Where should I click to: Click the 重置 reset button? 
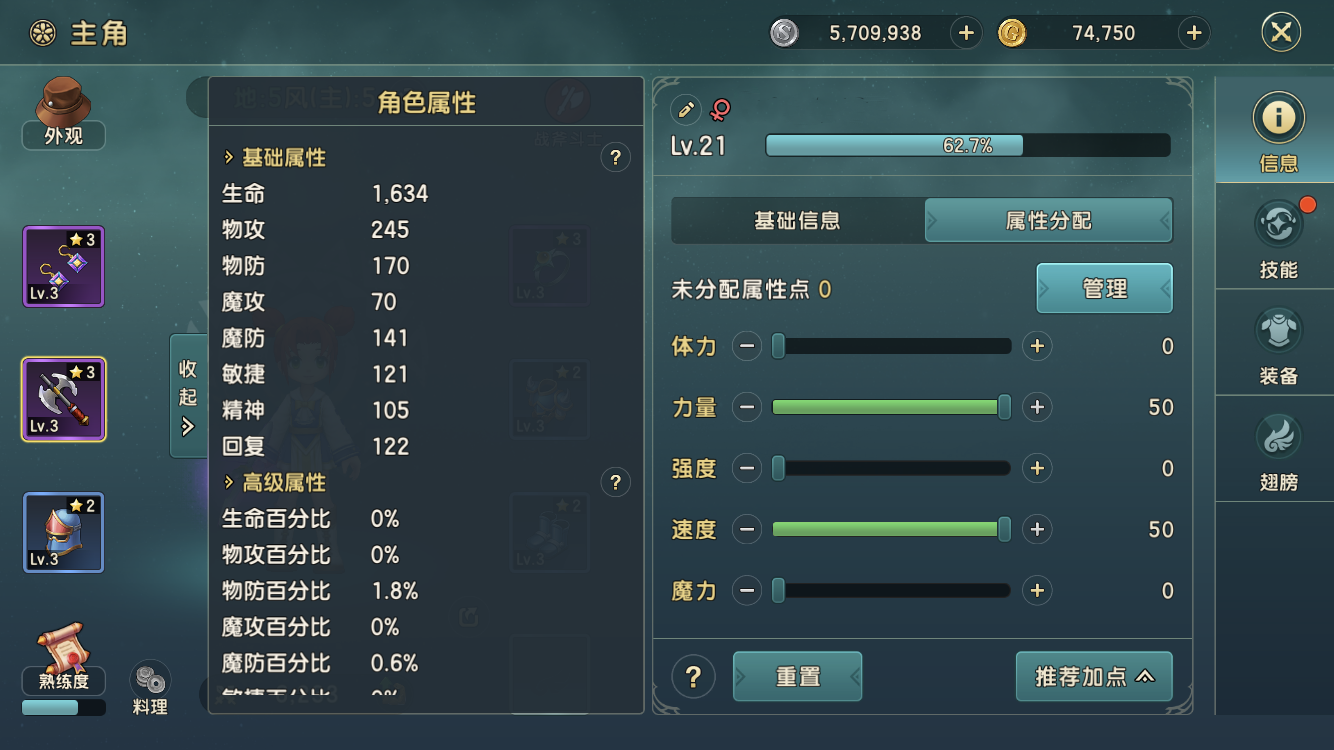click(x=797, y=677)
